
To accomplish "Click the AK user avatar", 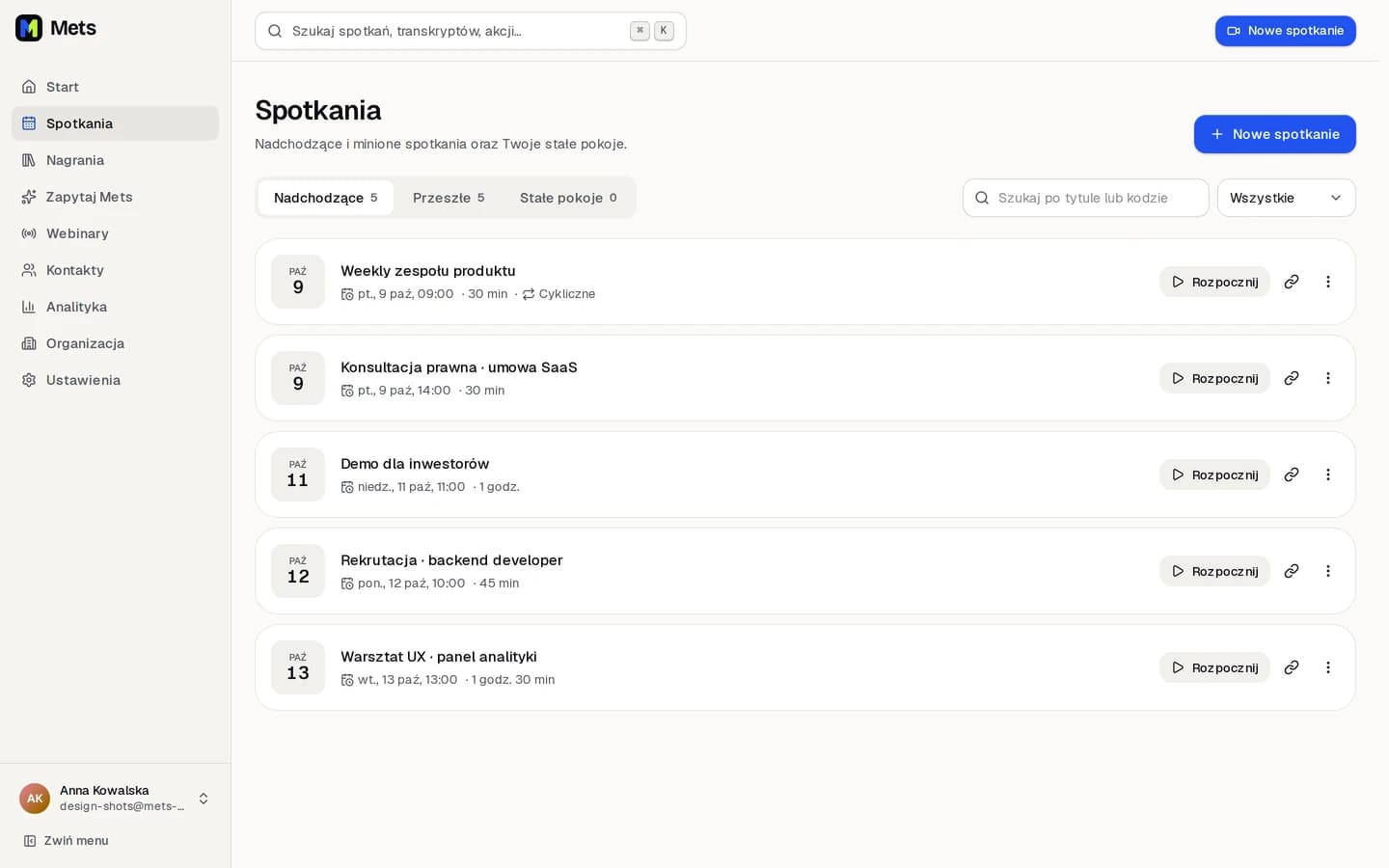I will [35, 799].
